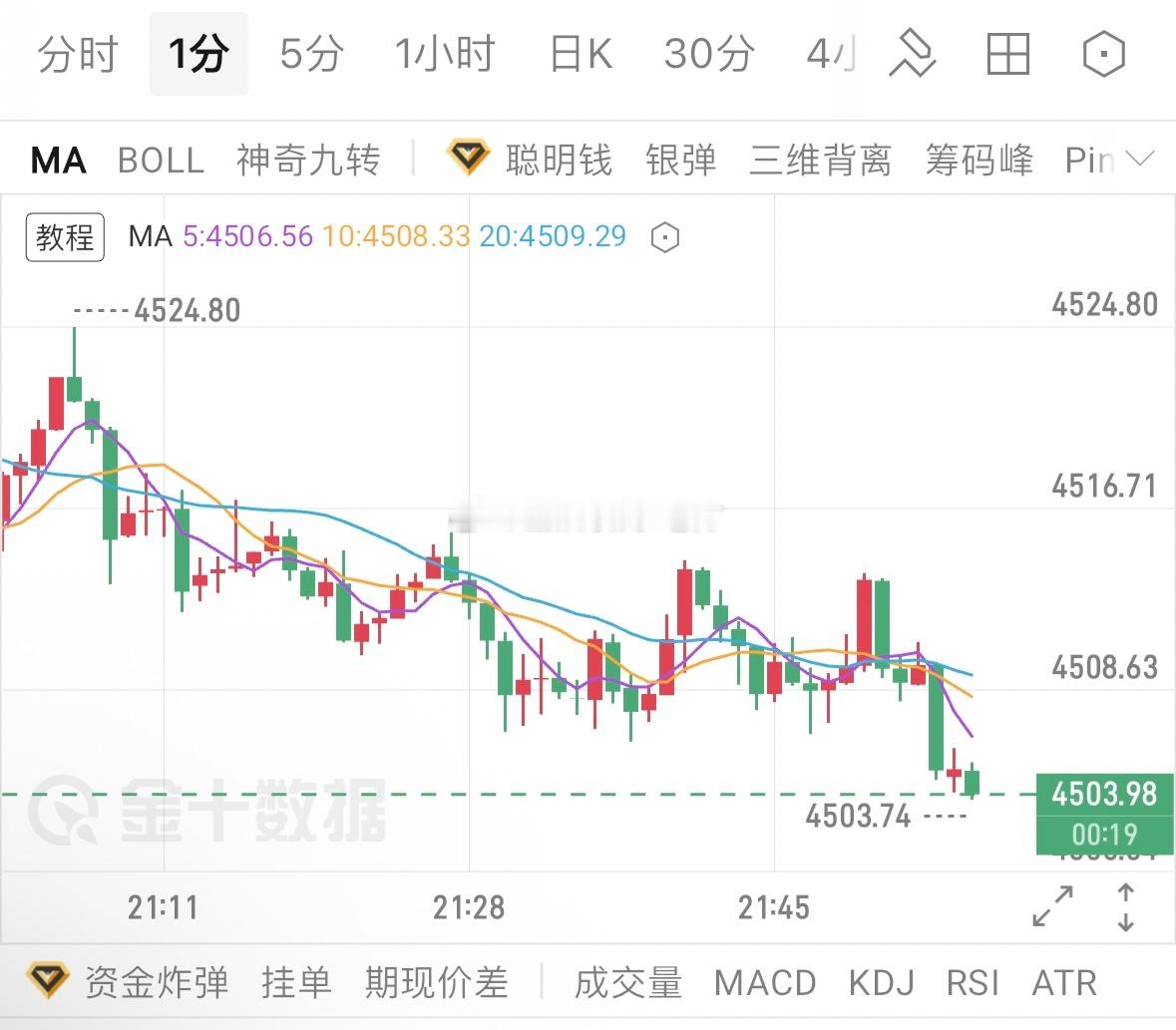Open chart settings hexagon icon at top
Viewport: 1176px width, 1030px height.
[1104, 54]
